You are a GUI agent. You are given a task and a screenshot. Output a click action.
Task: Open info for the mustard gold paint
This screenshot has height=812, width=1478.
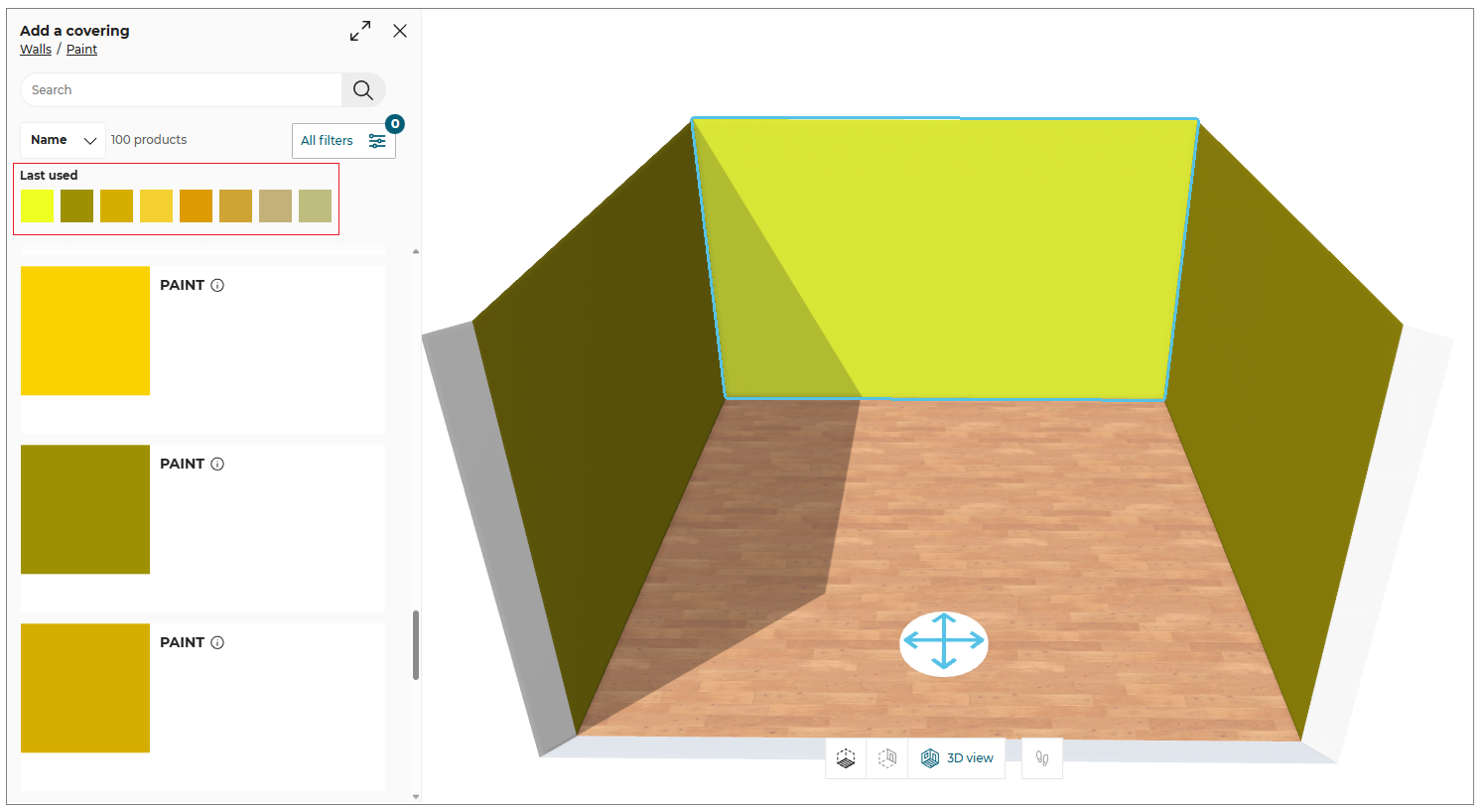217,643
